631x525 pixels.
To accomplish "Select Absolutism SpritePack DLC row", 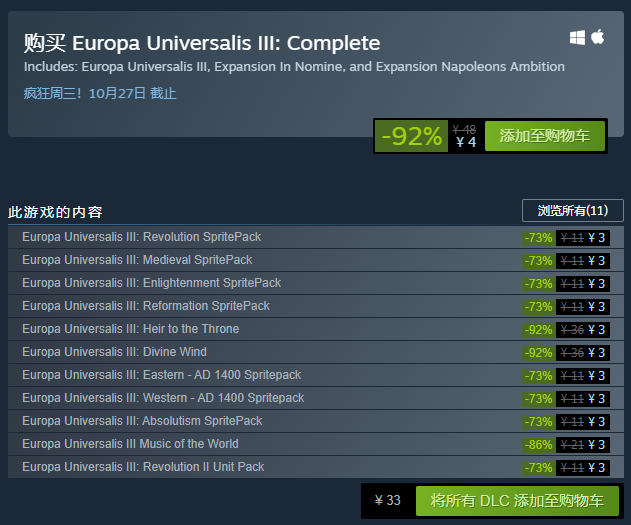I will point(142,421).
